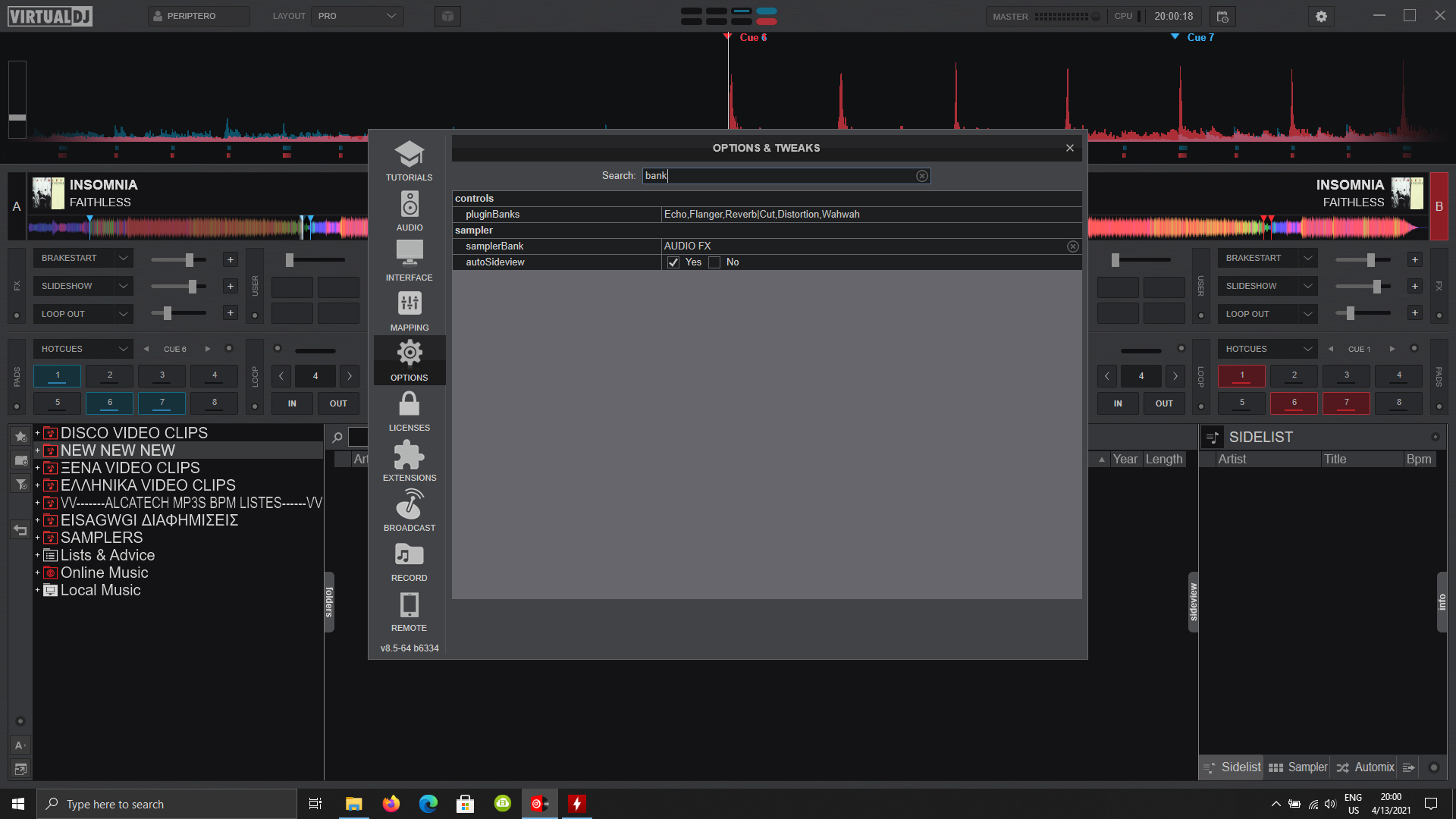Open File Explorer from the taskbar
The image size is (1456, 819).
353,804
